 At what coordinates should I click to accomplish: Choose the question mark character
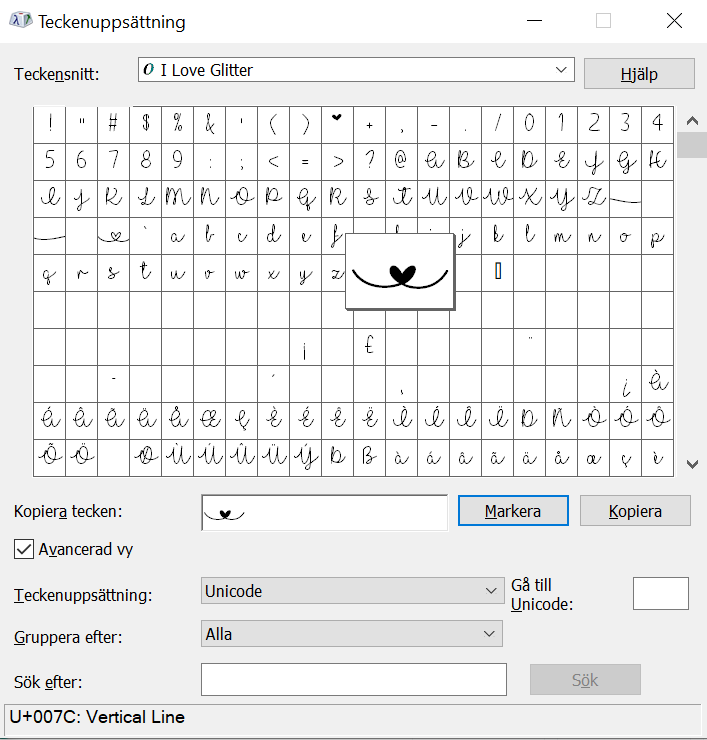(369, 160)
